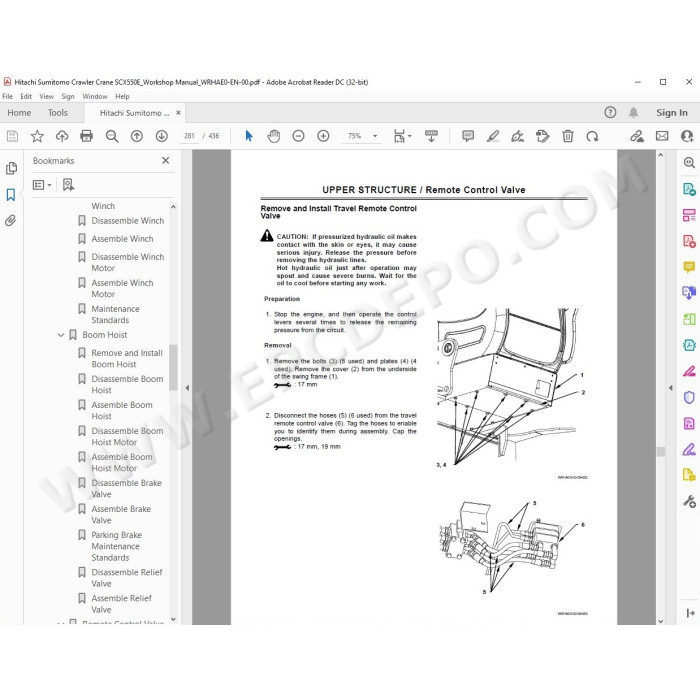This screenshot has height=700, width=700.
Task: Open Export PDF tool in right pane
Action: point(689,189)
